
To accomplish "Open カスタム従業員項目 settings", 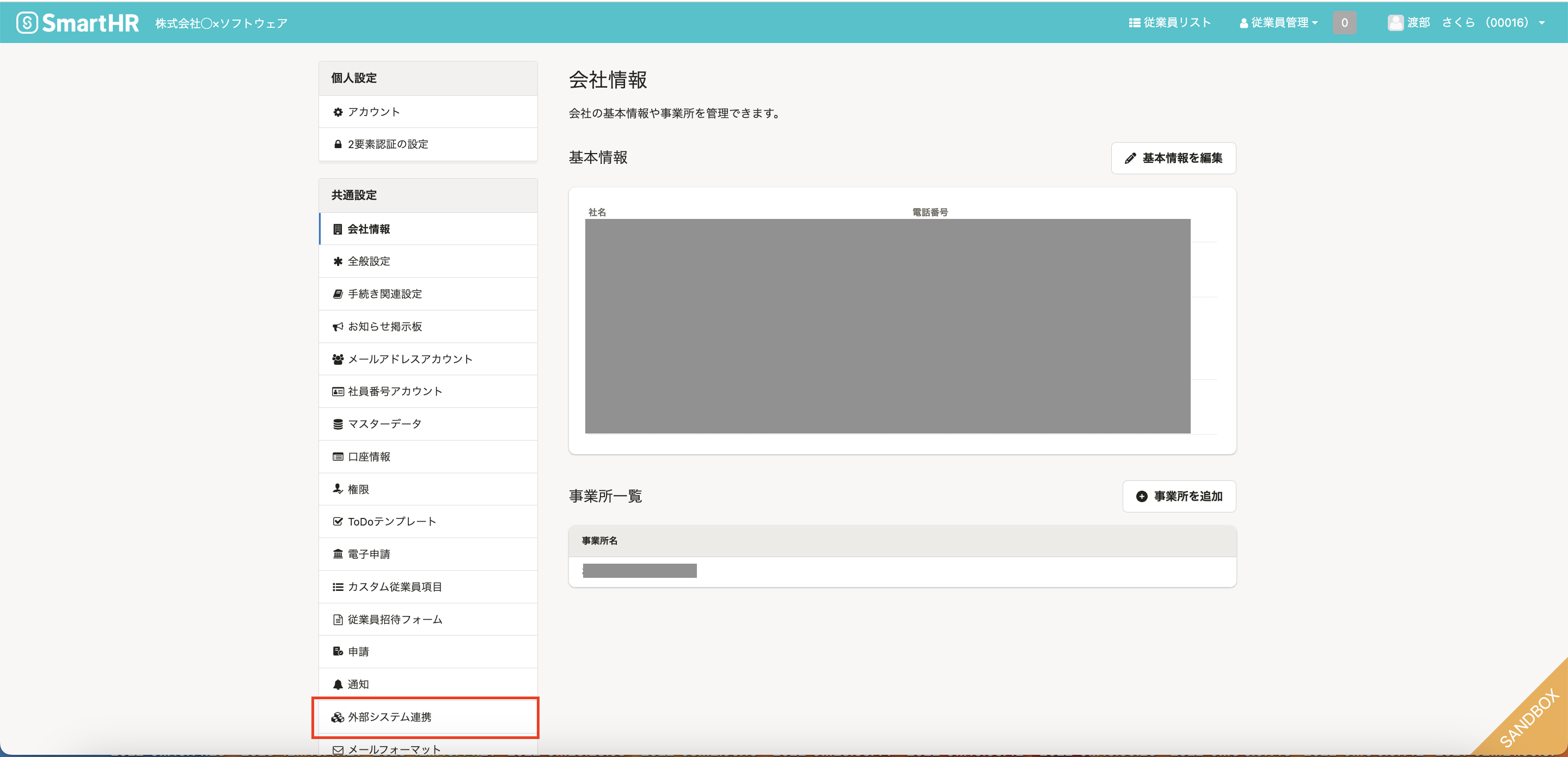I will [428, 587].
